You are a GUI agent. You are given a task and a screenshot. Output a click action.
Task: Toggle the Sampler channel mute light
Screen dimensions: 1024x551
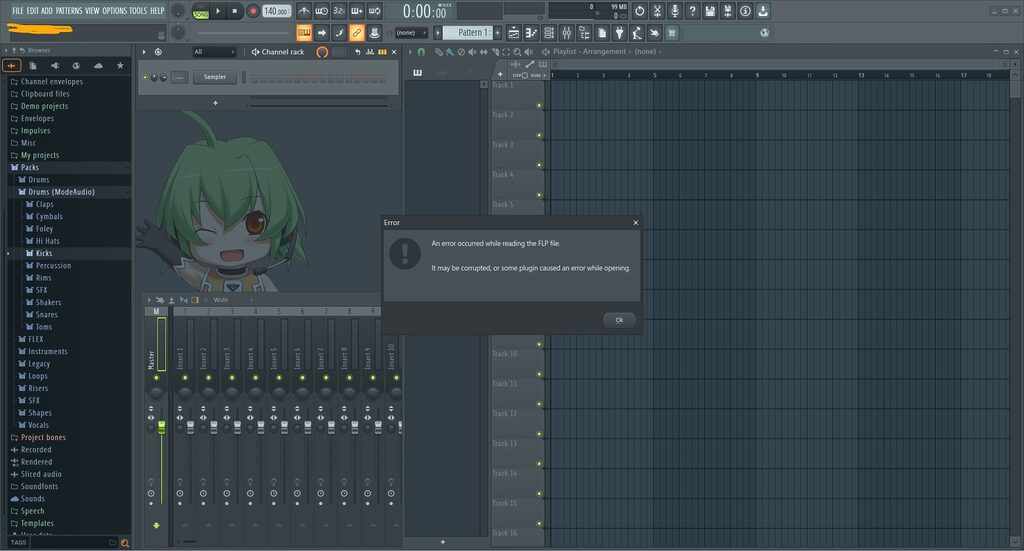(145, 77)
